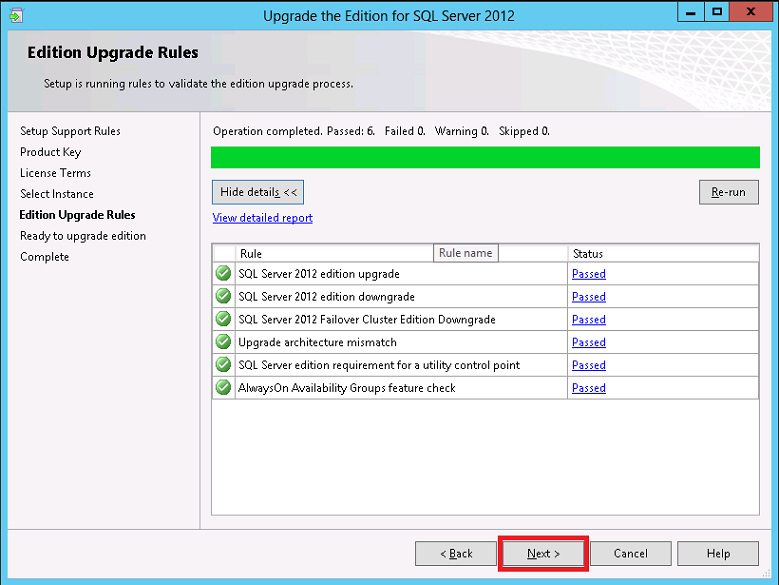This screenshot has height=585, width=779.
Task: Open Passed status for AlwaysOn Availability Groups check
Action: click(589, 388)
